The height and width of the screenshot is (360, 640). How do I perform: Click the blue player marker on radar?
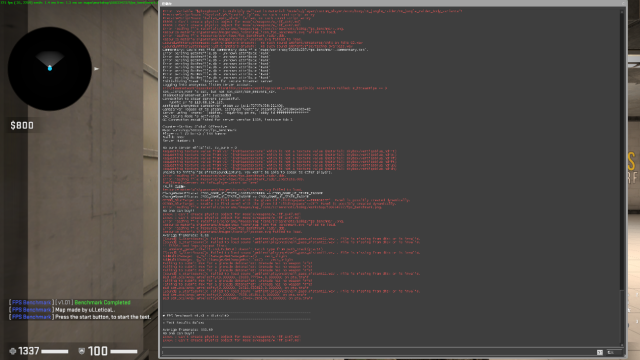click(x=50, y=68)
